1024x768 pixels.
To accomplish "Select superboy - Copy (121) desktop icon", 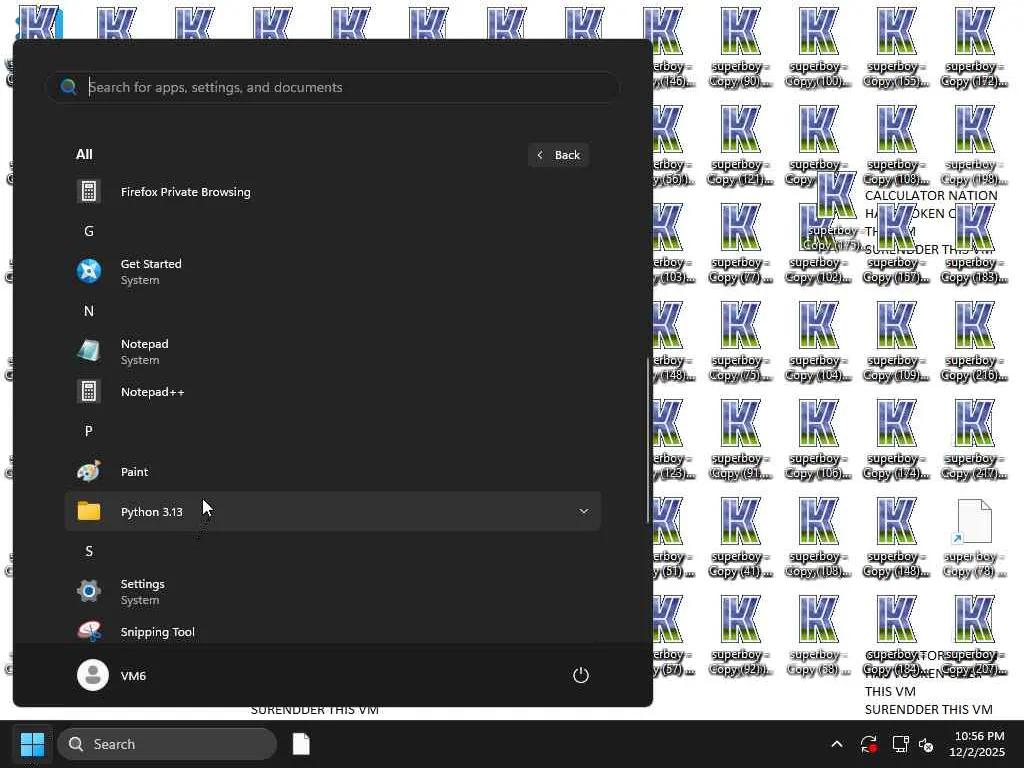I will 741,145.
